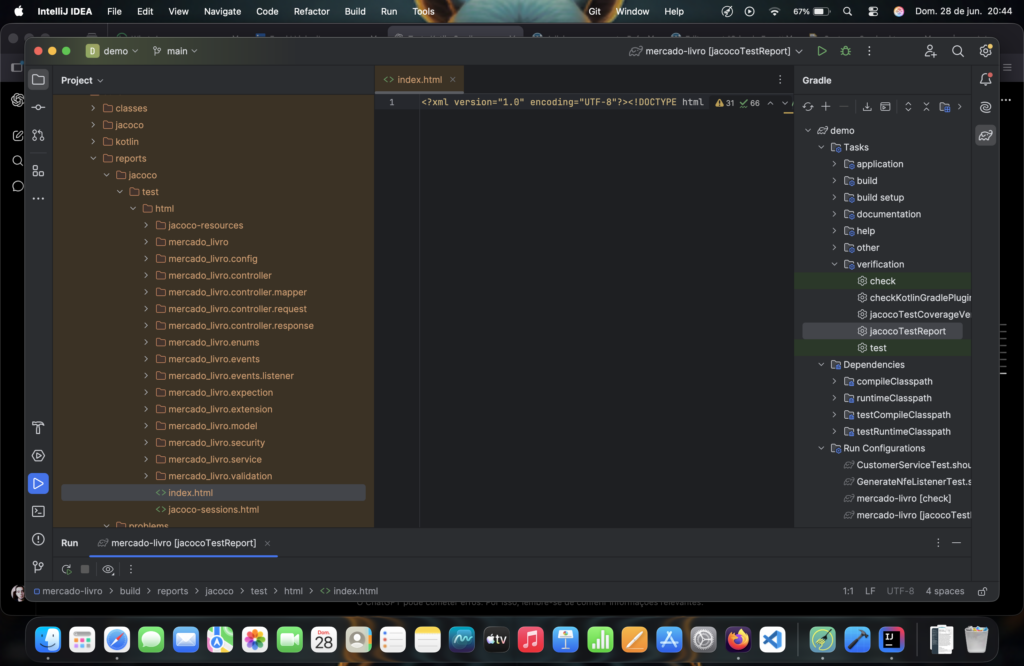Collapse the reports folder

click(x=93, y=158)
